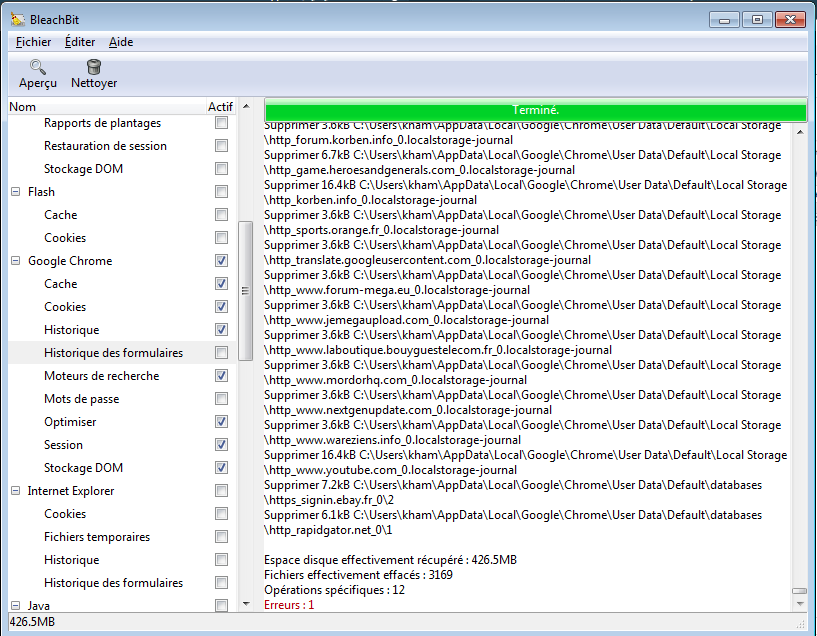Enable Flash Cache checkbox
Screen dimensions: 817x636
coord(221,215)
